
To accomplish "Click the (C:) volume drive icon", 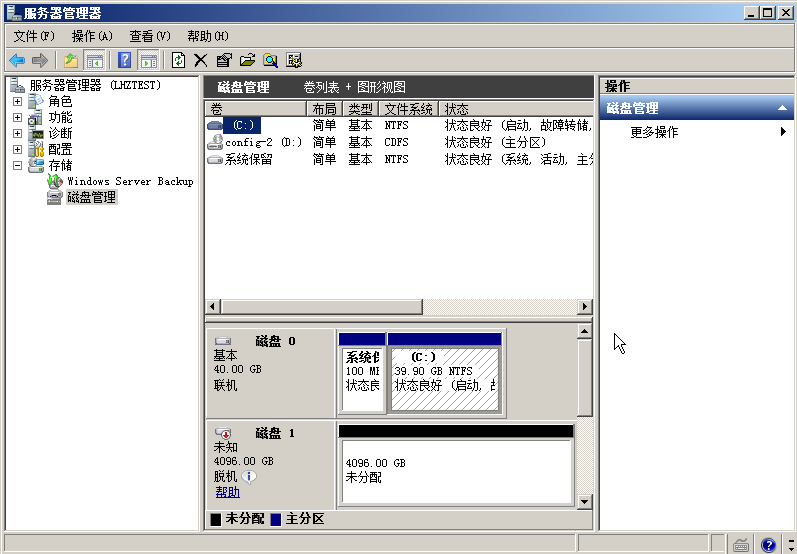I will click(215, 125).
